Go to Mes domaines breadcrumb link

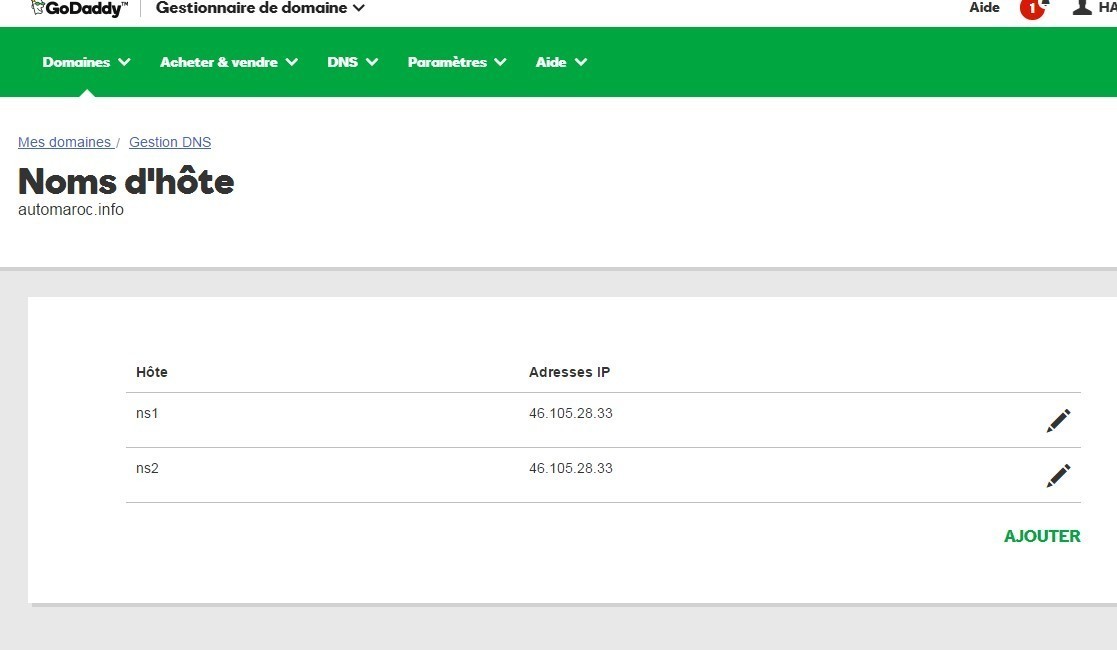pos(64,142)
